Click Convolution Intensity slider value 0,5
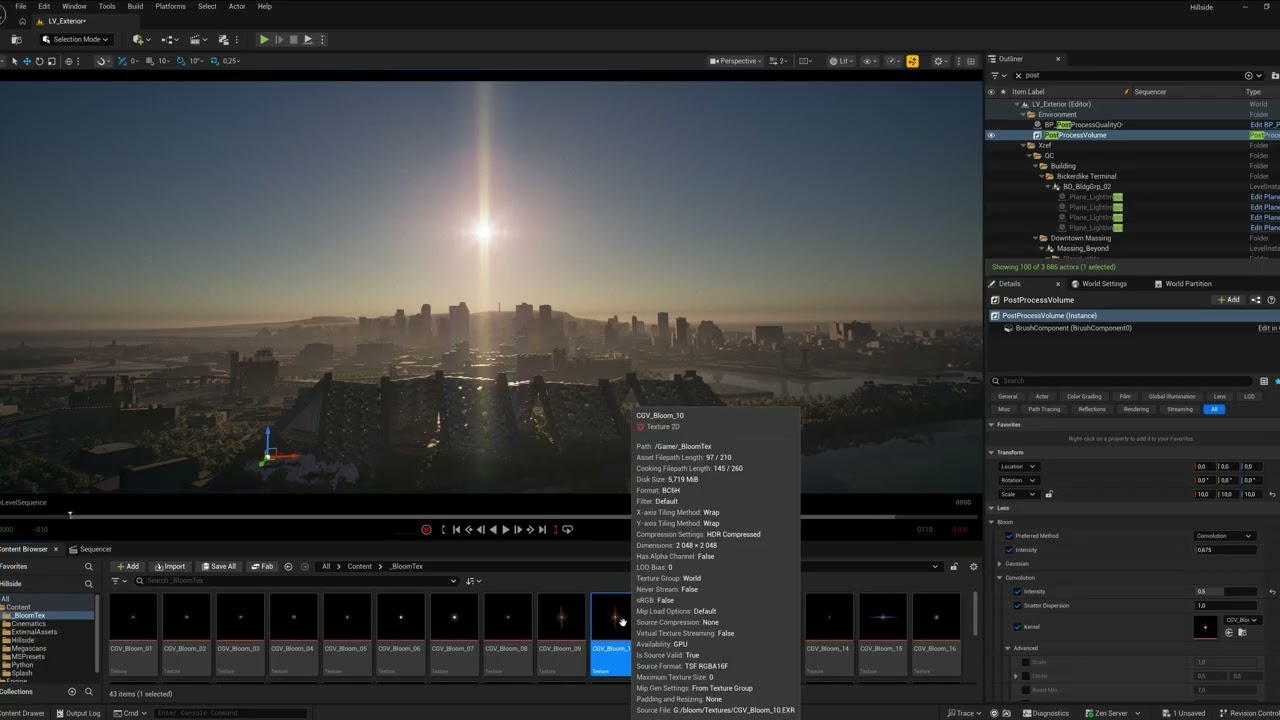This screenshot has height=720, width=1280. [1225, 591]
